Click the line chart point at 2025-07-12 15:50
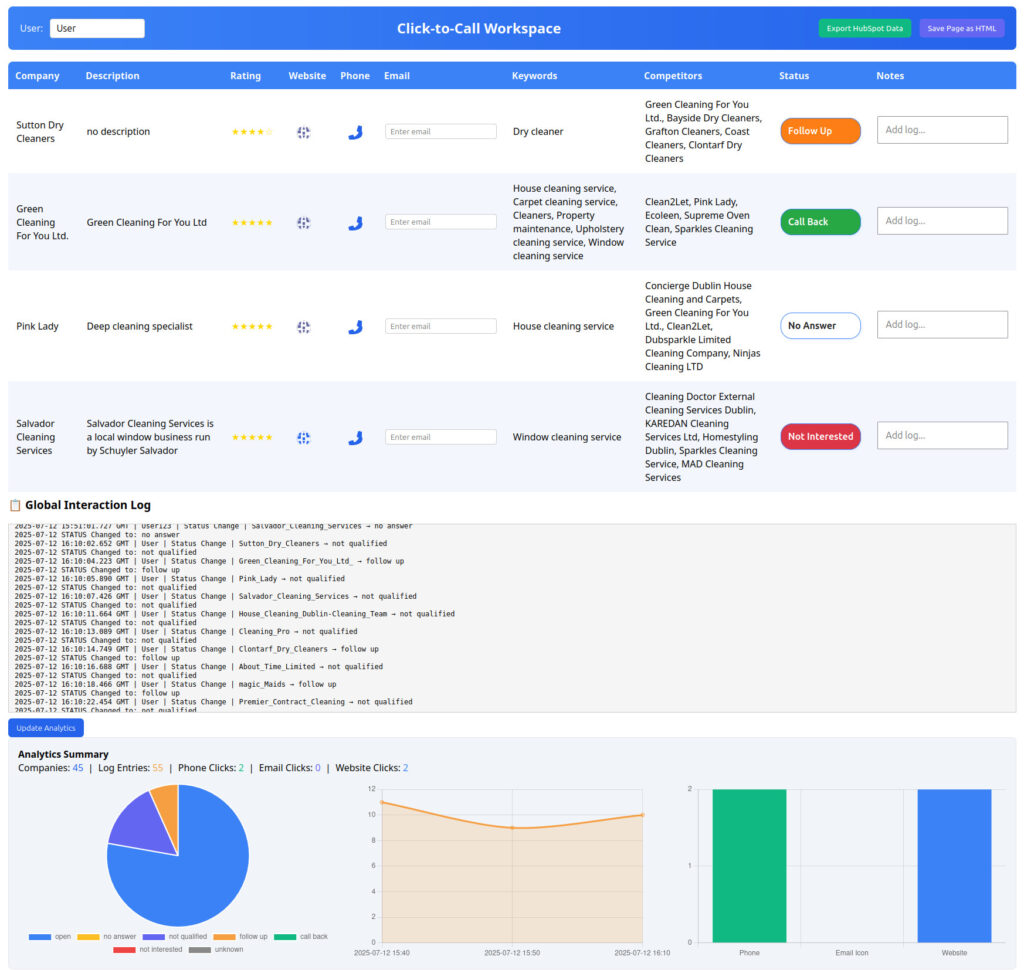 point(512,828)
